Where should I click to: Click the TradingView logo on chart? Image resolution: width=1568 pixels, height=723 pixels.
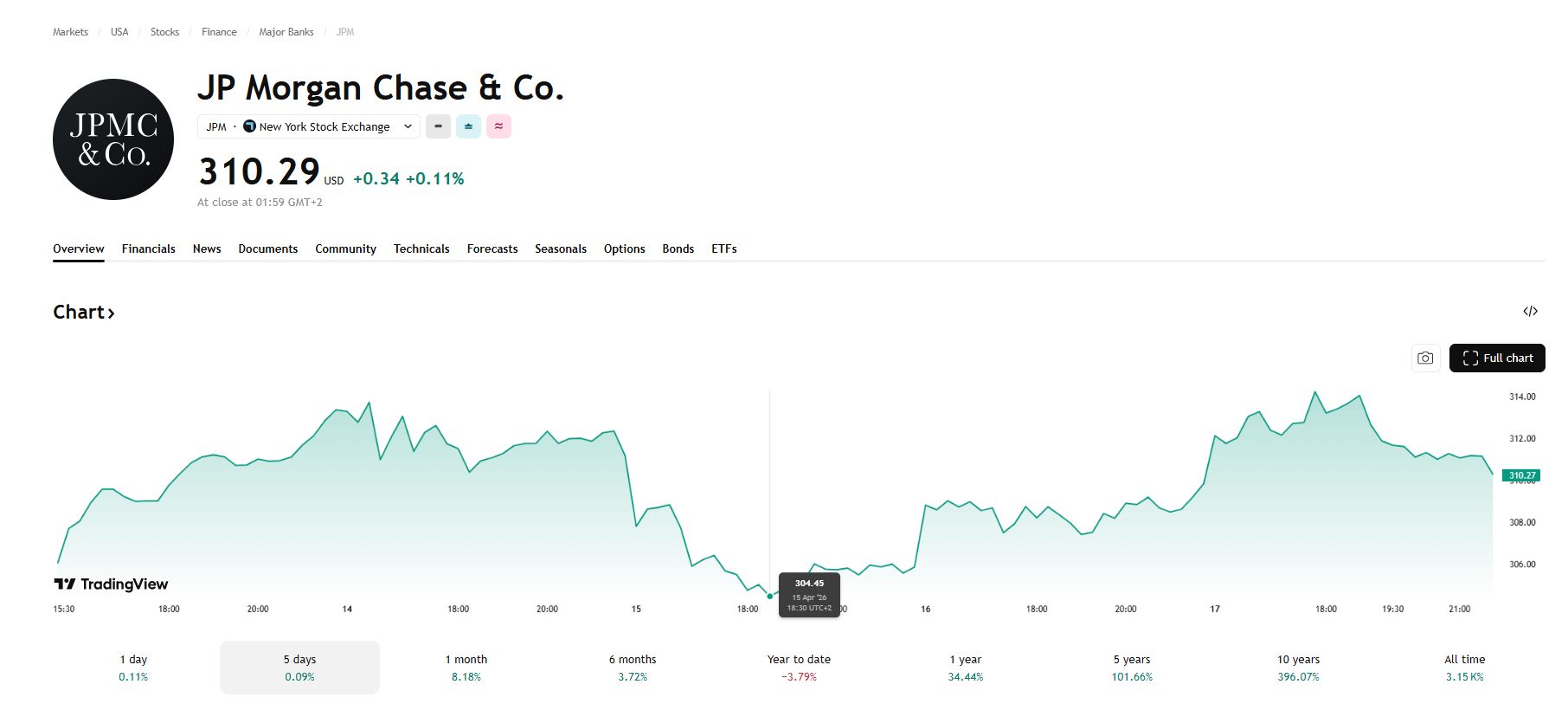(x=111, y=584)
